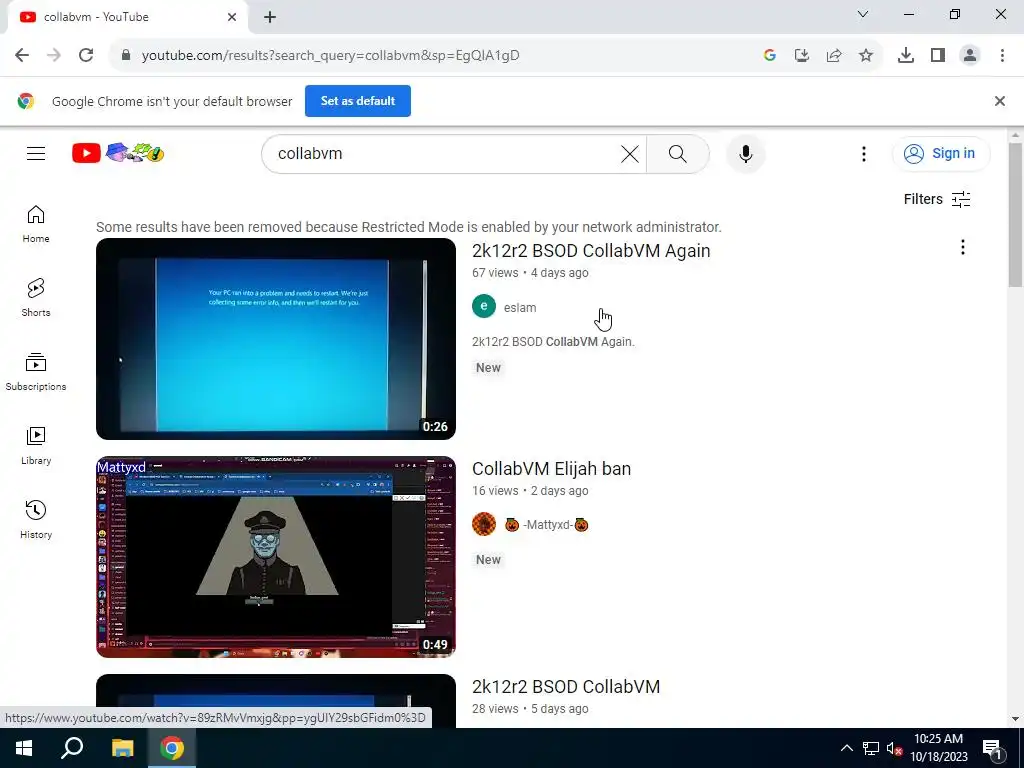Open YouTube settings three-dot menu
Viewport: 1024px width, 768px height.
(863, 154)
